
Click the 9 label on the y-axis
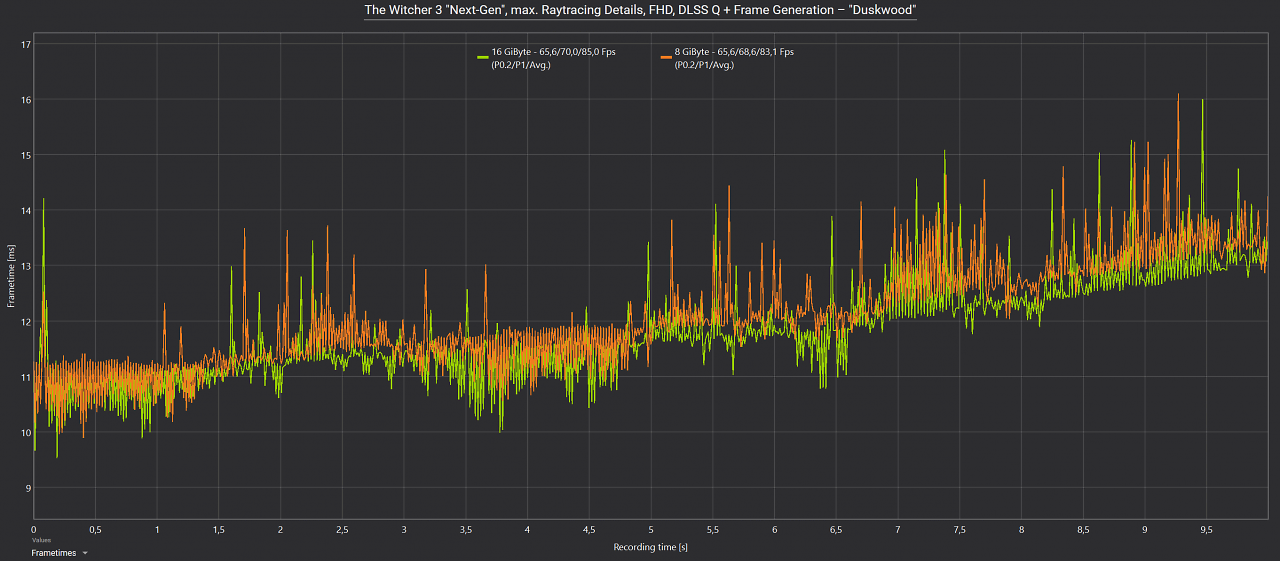tap(28, 488)
